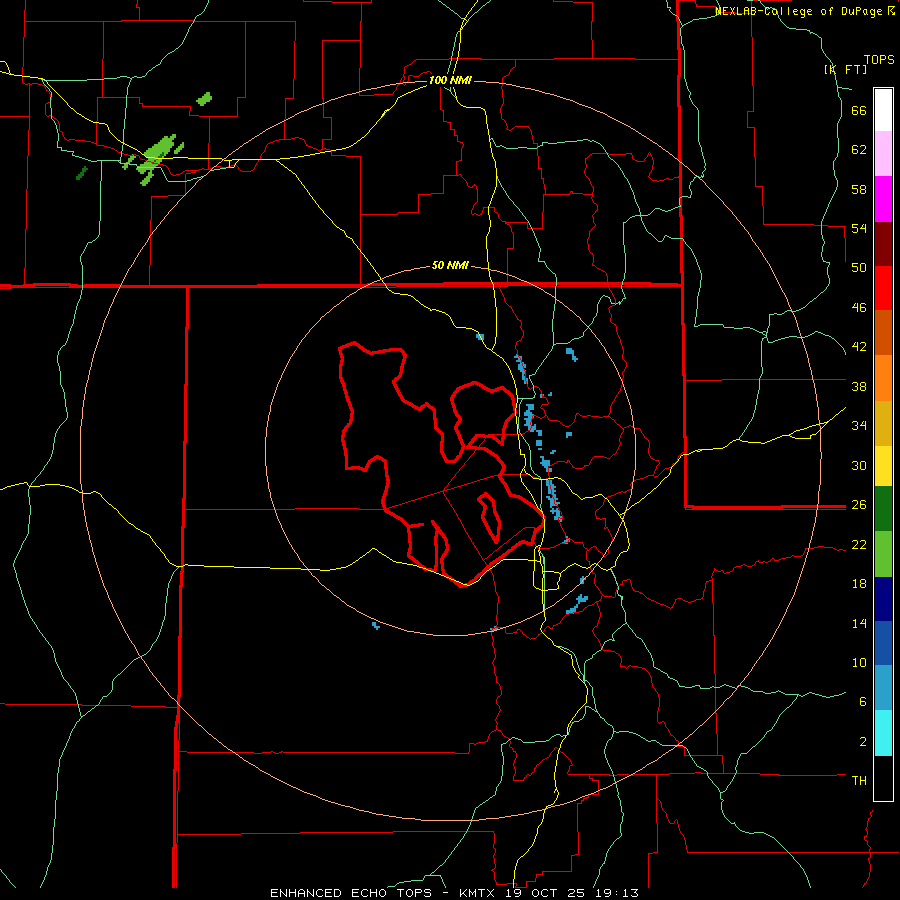
Task: Select the 50 legend value
Action: tap(859, 267)
